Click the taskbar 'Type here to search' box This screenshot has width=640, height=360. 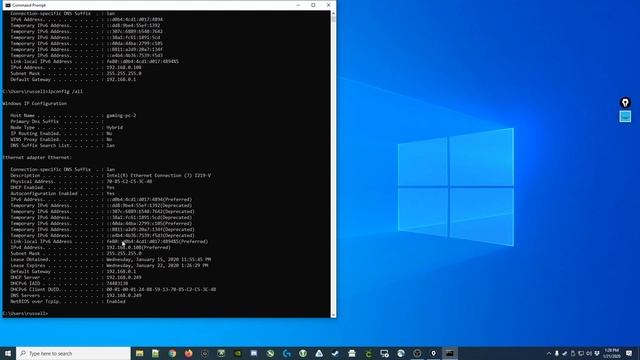click(x=73, y=353)
